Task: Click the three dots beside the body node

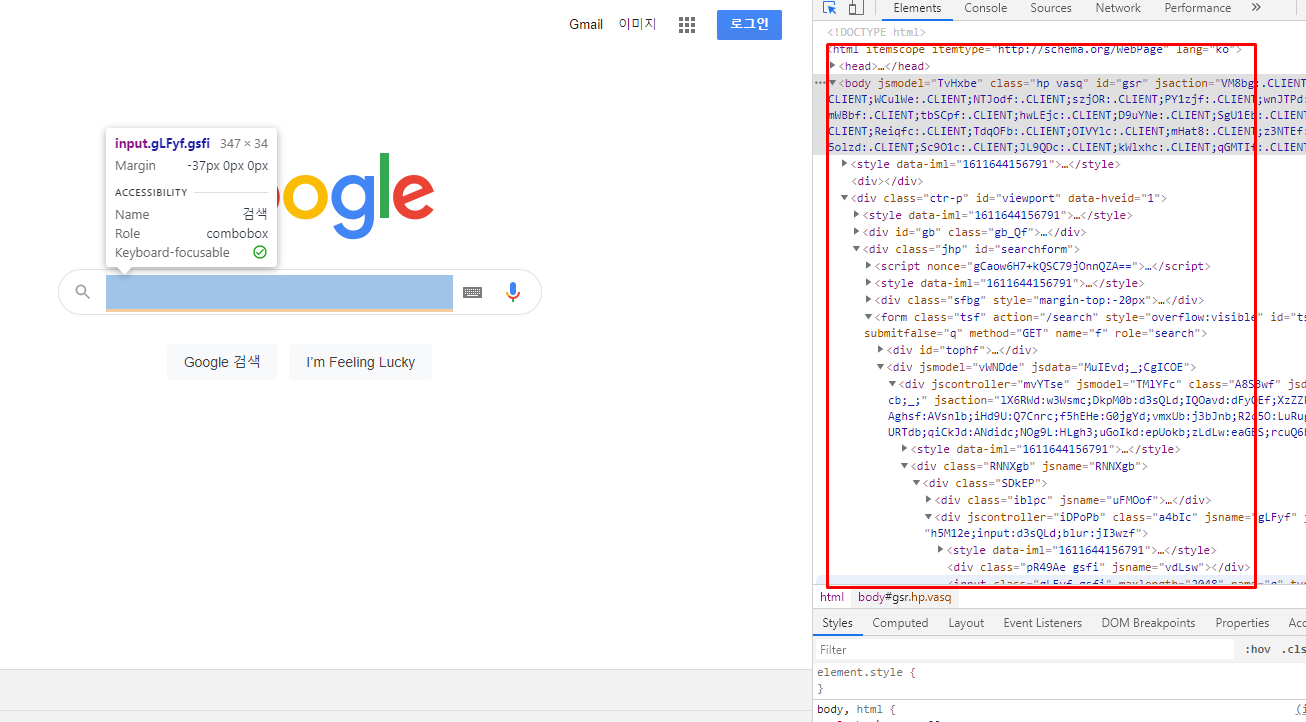Action: (x=820, y=83)
